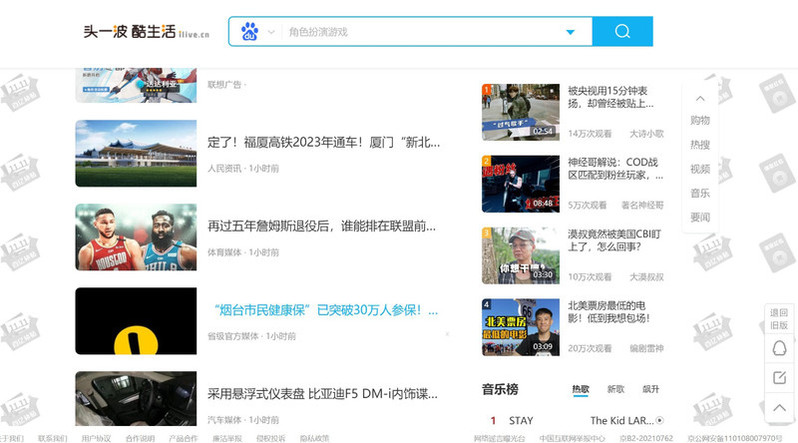Click the search field with 角色扮演游戏 placeholder
This screenshot has height=443, width=798.
(x=420, y=32)
